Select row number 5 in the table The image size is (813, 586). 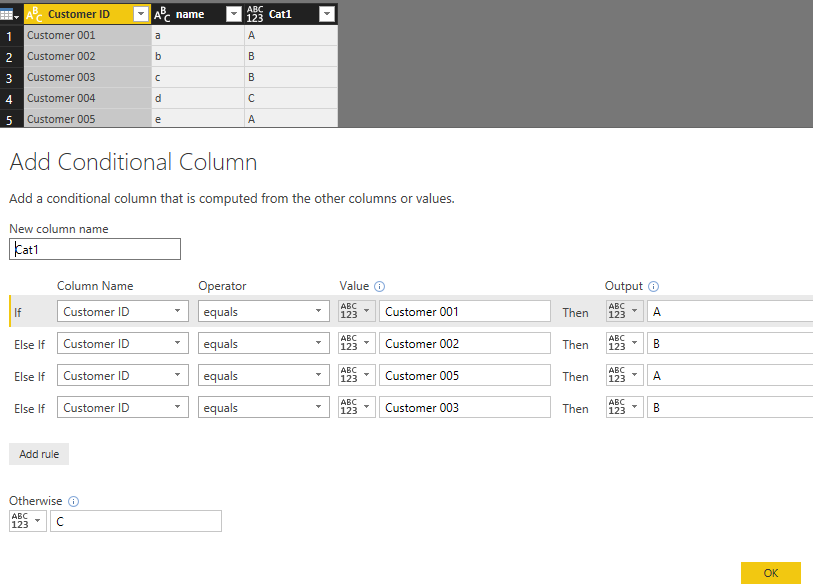9,119
